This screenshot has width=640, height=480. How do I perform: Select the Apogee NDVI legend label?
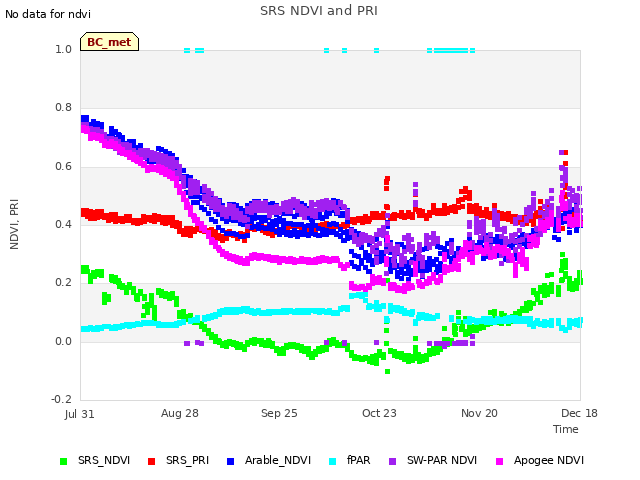[x=549, y=460]
